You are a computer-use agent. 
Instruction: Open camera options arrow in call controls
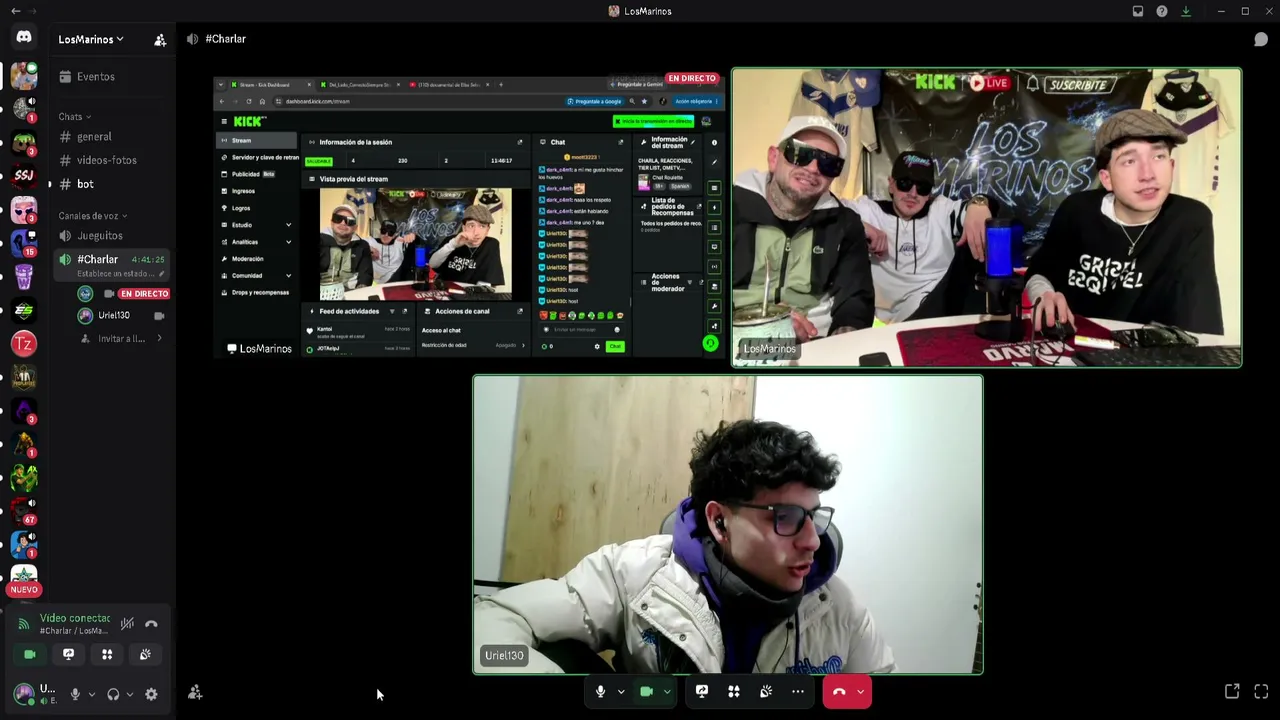pyautogui.click(x=667, y=691)
